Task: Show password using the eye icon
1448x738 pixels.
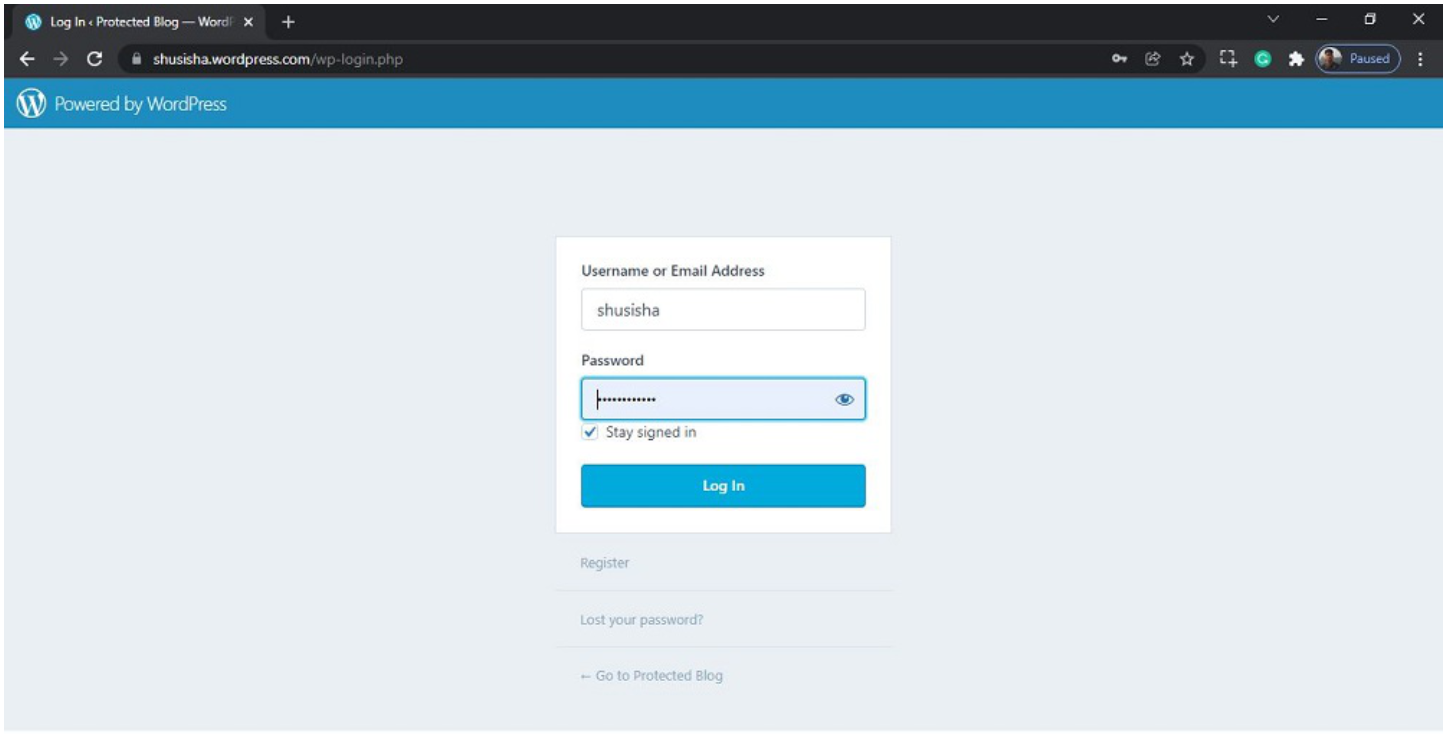Action: point(844,399)
